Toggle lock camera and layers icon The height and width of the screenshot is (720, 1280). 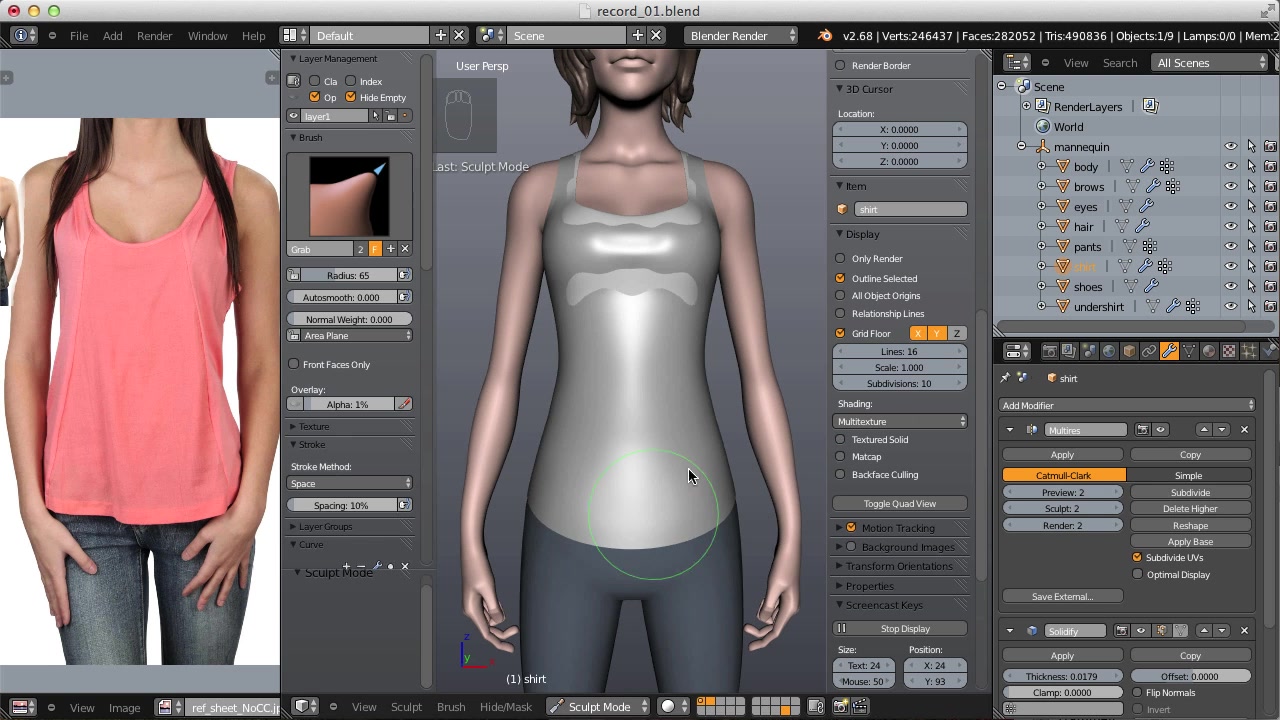816,706
